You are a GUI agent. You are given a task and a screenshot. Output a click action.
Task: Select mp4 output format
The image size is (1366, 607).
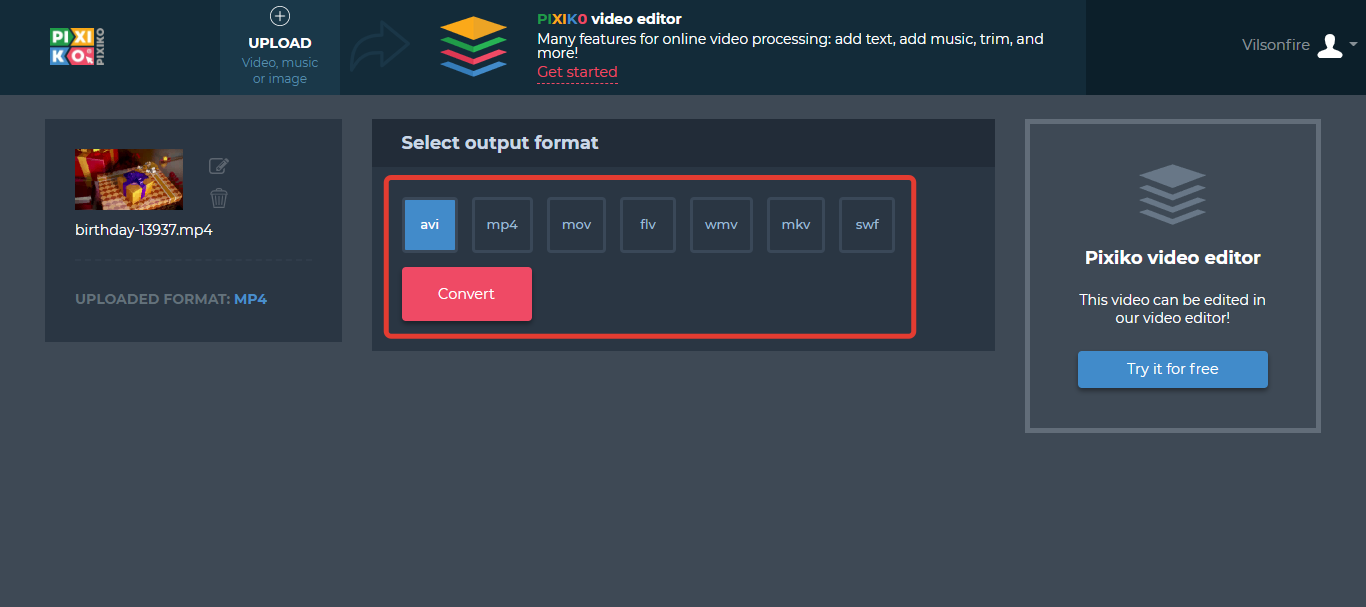(x=502, y=224)
